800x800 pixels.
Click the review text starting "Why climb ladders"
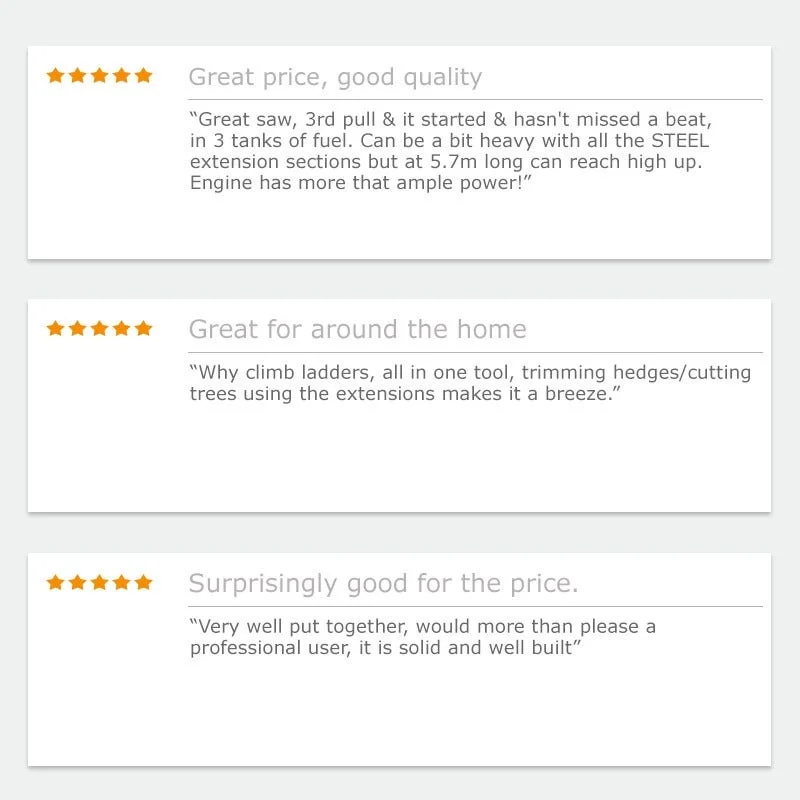[x=470, y=383]
